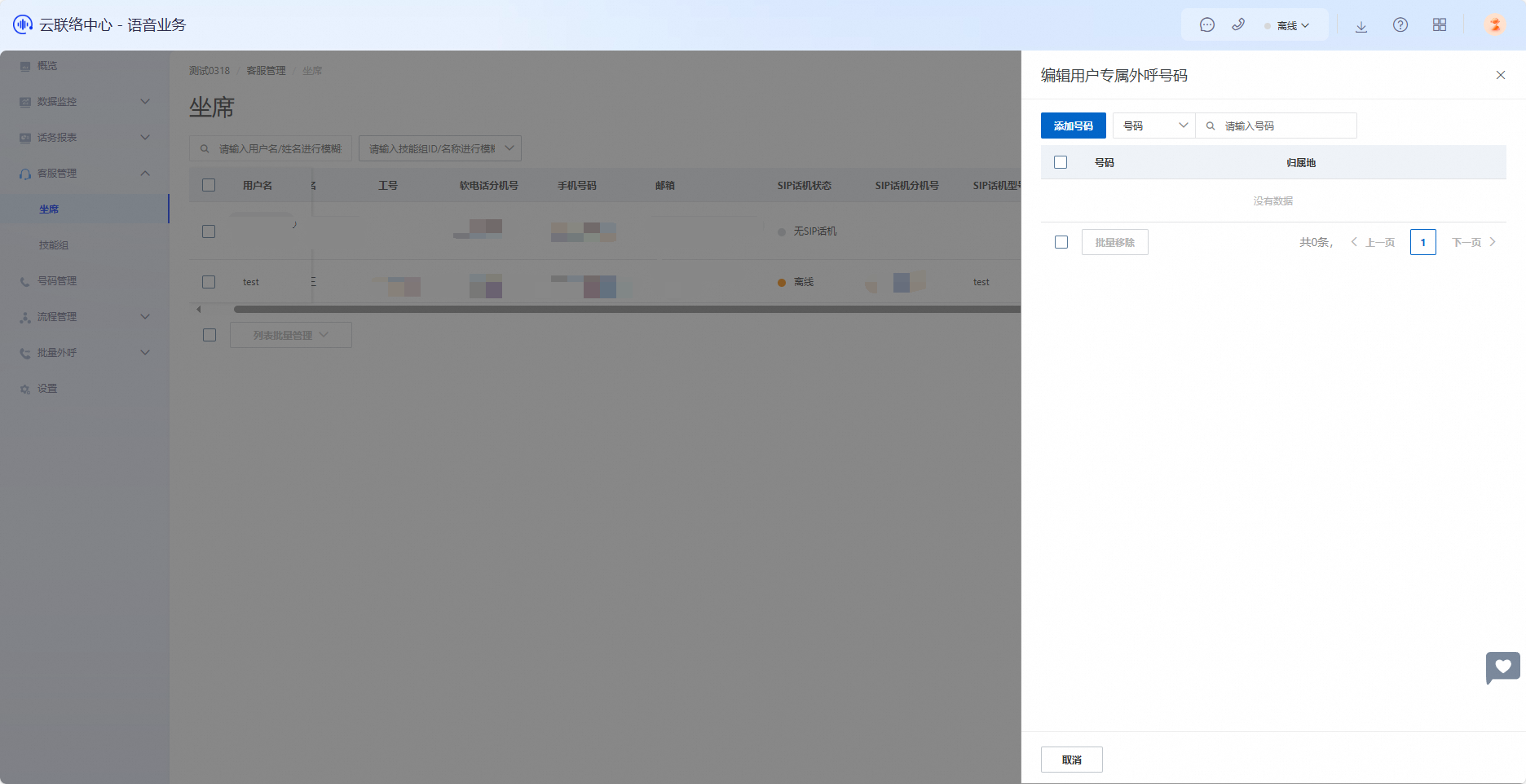Click the 测试0318 breadcrumb link
Screen dimensions: 1526x784
coord(209,71)
